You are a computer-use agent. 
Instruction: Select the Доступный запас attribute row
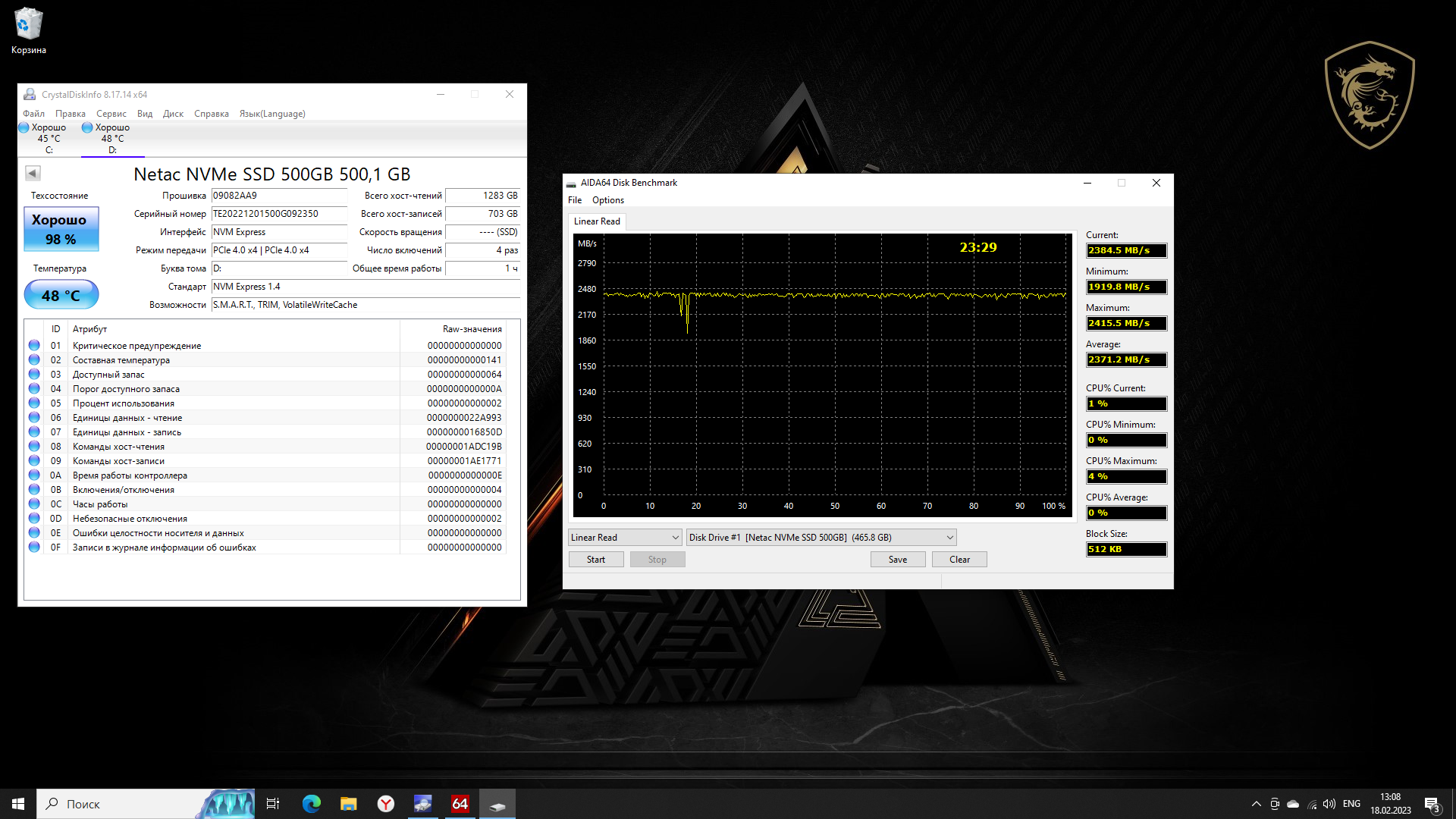coord(265,375)
